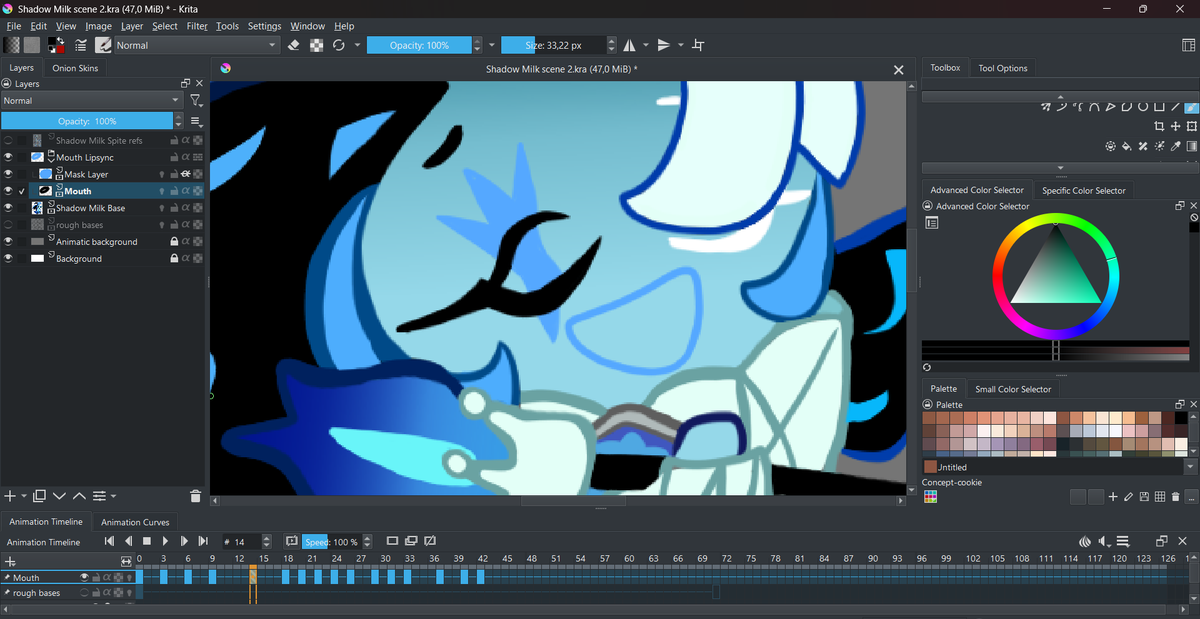Toggle vertical mirror tool
1200x619 pixels.
click(x=663, y=45)
